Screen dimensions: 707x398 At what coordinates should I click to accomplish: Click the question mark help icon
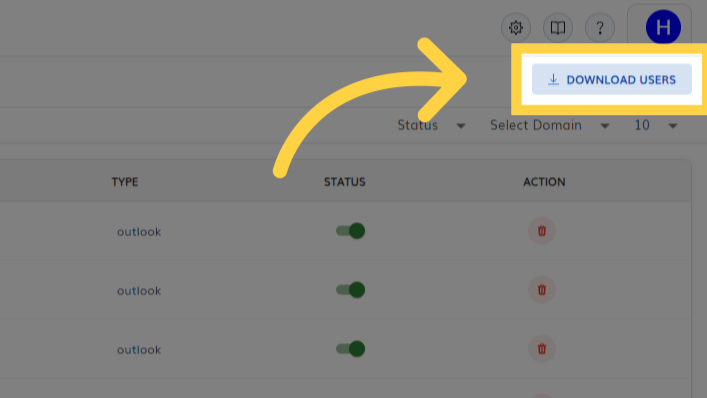(600, 27)
